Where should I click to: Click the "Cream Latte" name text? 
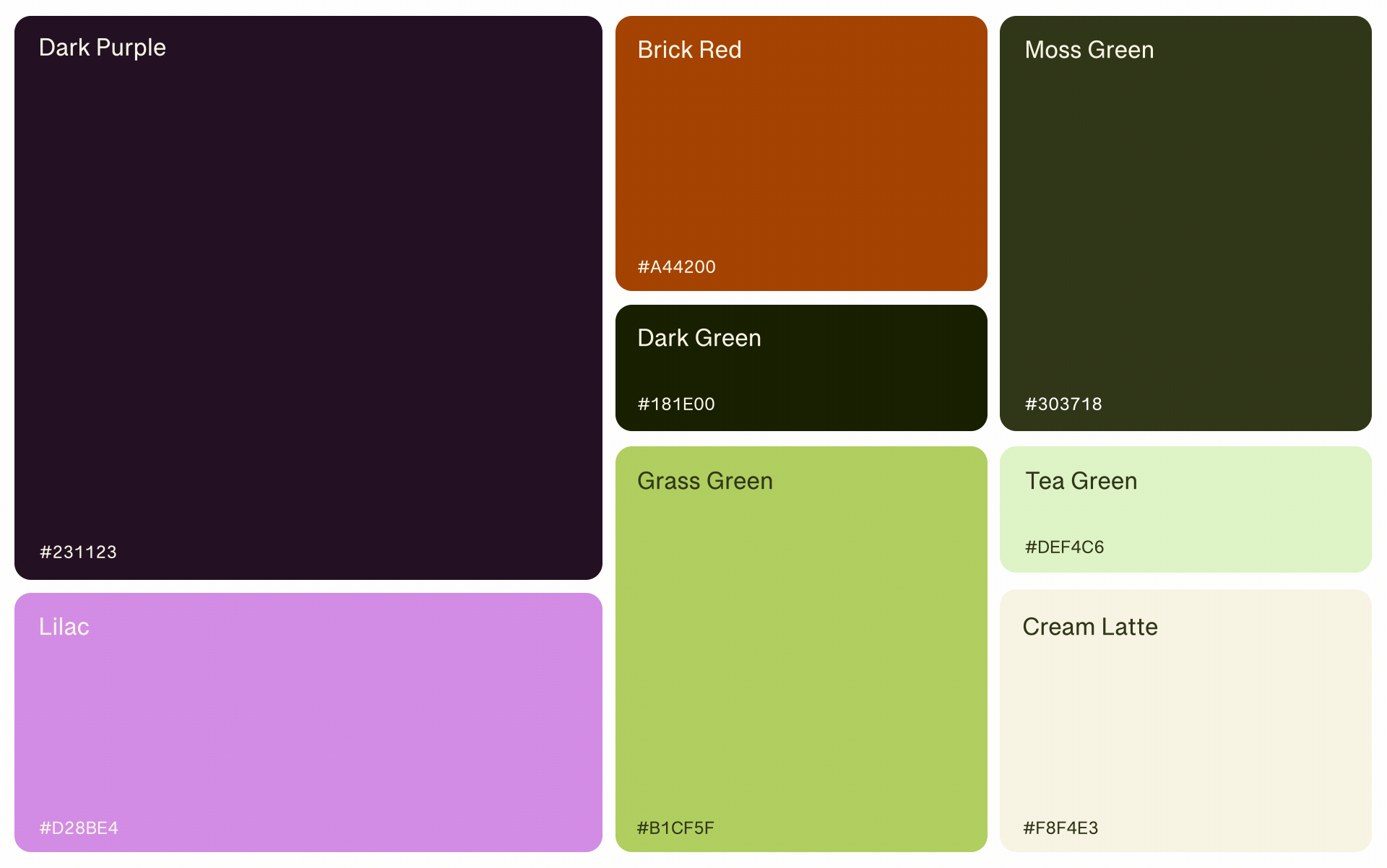point(1090,627)
